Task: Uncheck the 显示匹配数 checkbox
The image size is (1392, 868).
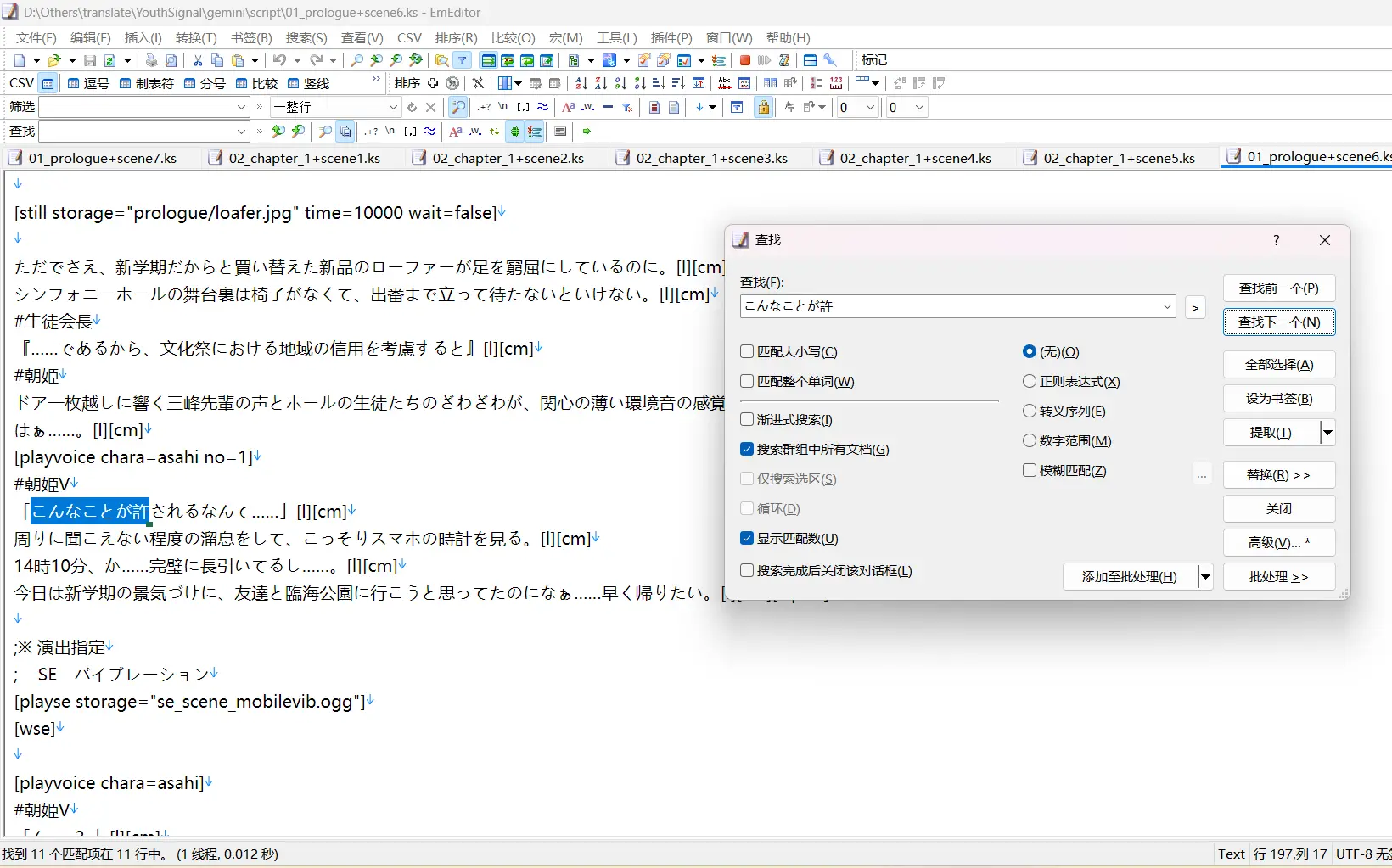Action: tap(747, 538)
